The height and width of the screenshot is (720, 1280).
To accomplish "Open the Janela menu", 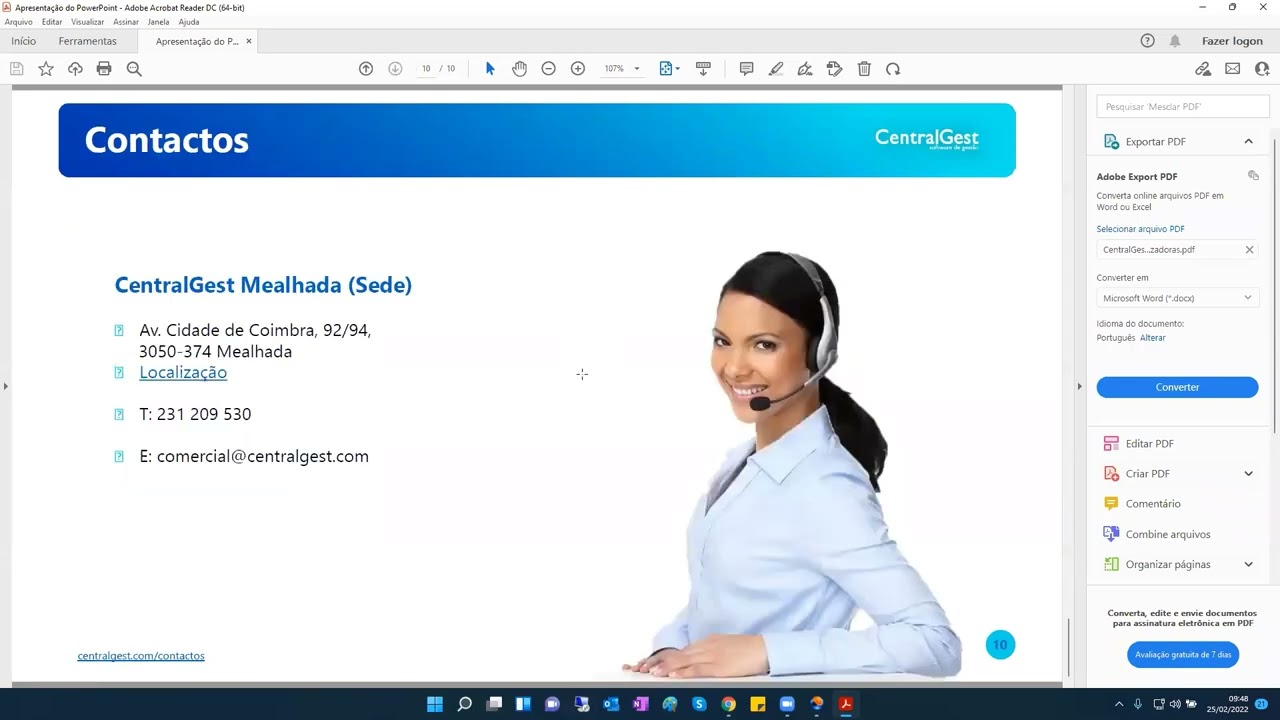I will point(158,22).
